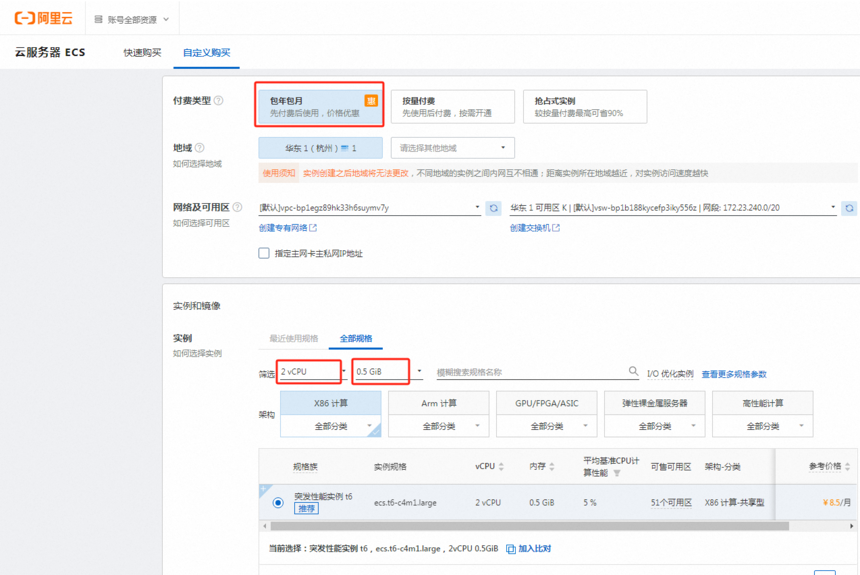This screenshot has width=860, height=575.
Task: Open 如何选择地域 help link
Action: (x=197, y=164)
